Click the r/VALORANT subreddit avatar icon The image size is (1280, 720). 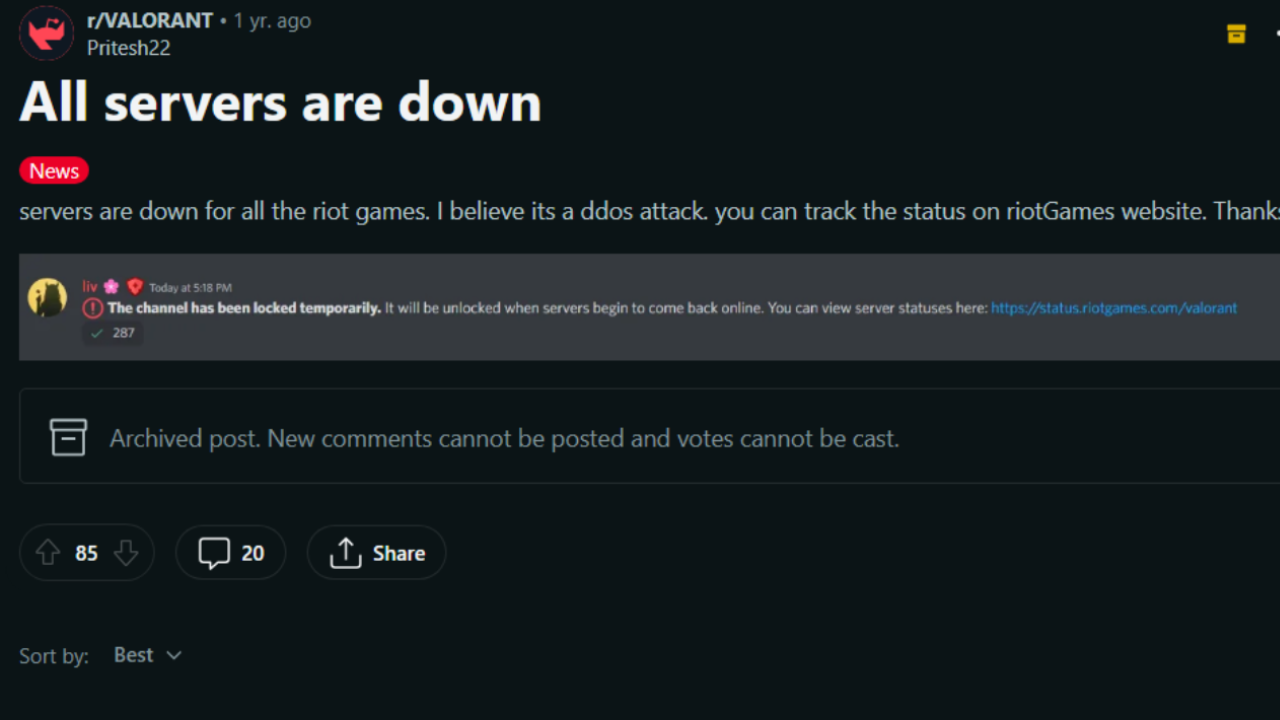[x=46, y=33]
